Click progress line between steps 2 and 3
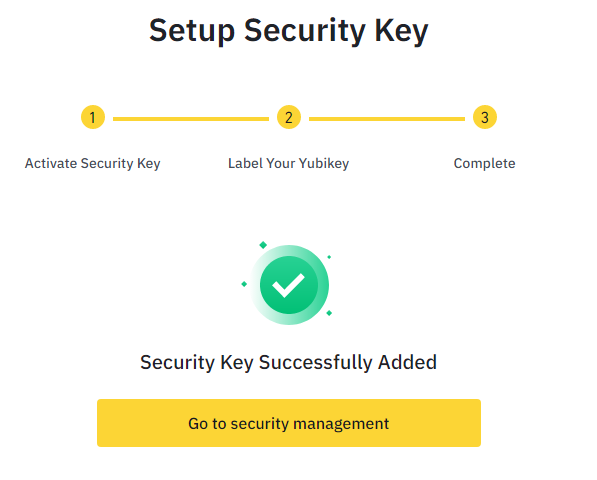Image resolution: width=597 pixels, height=480 pixels. click(387, 119)
